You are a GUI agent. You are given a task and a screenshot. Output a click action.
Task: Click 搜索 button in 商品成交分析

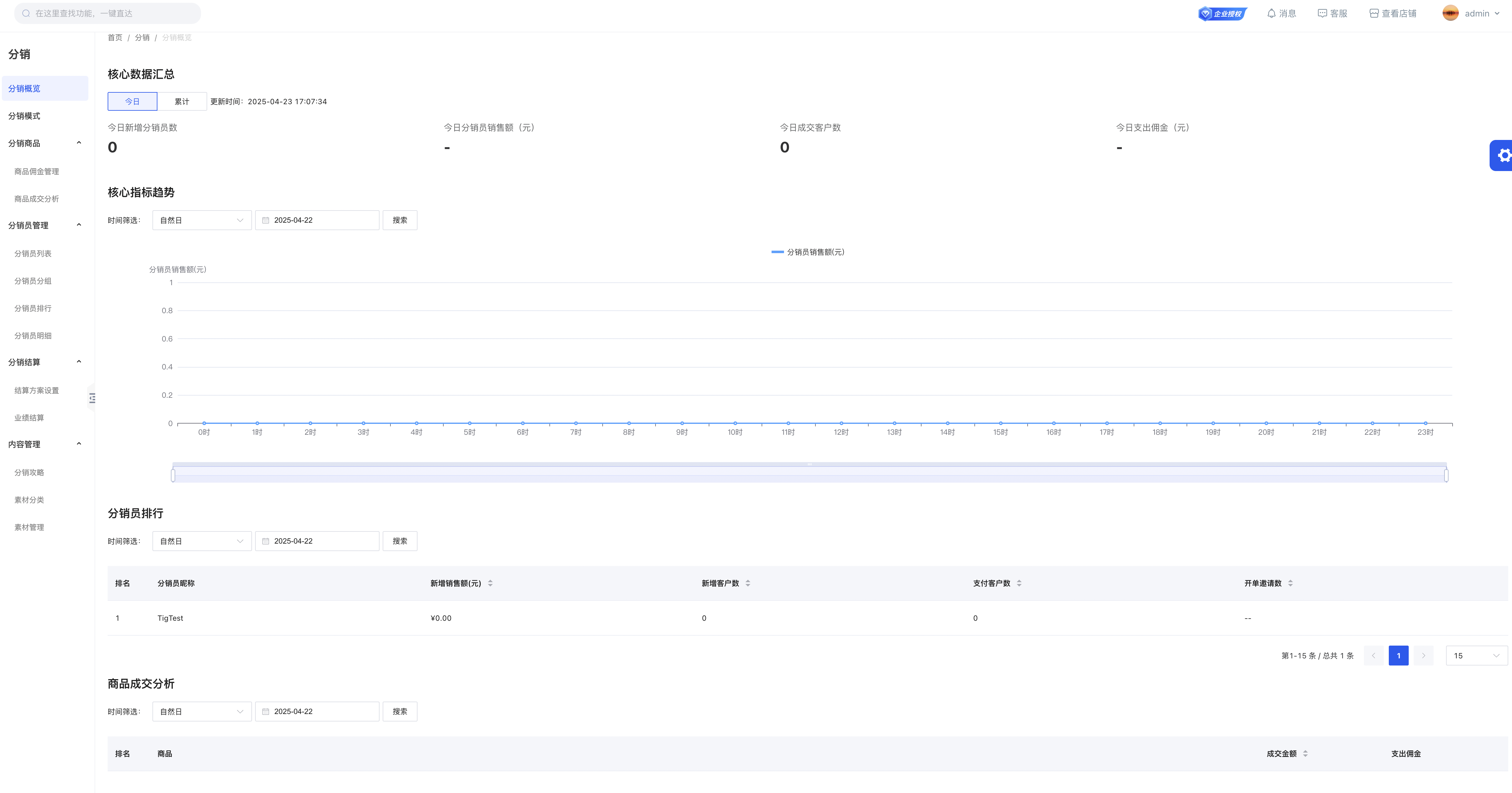400,712
